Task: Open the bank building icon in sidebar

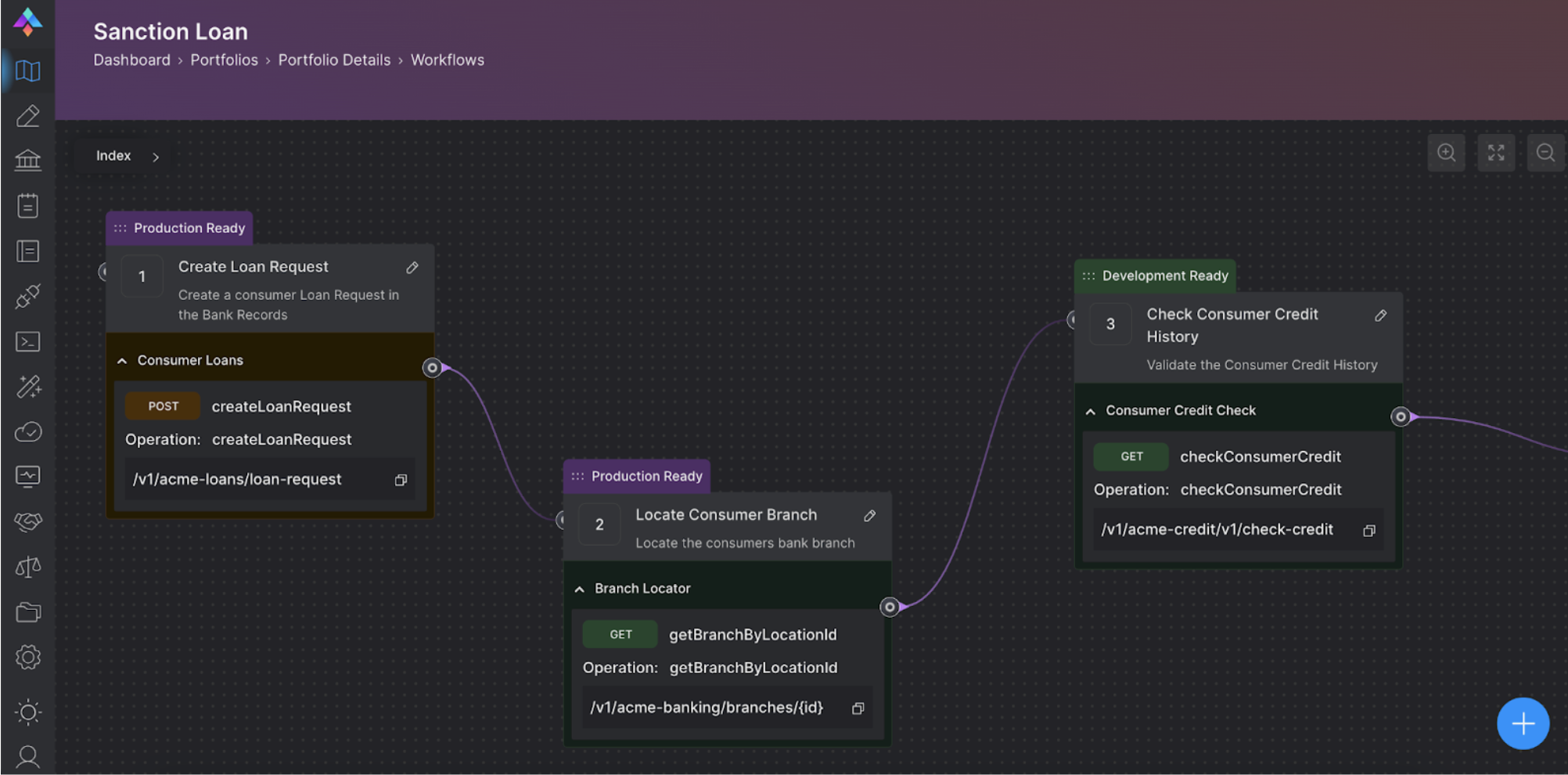Action: pyautogui.click(x=28, y=160)
